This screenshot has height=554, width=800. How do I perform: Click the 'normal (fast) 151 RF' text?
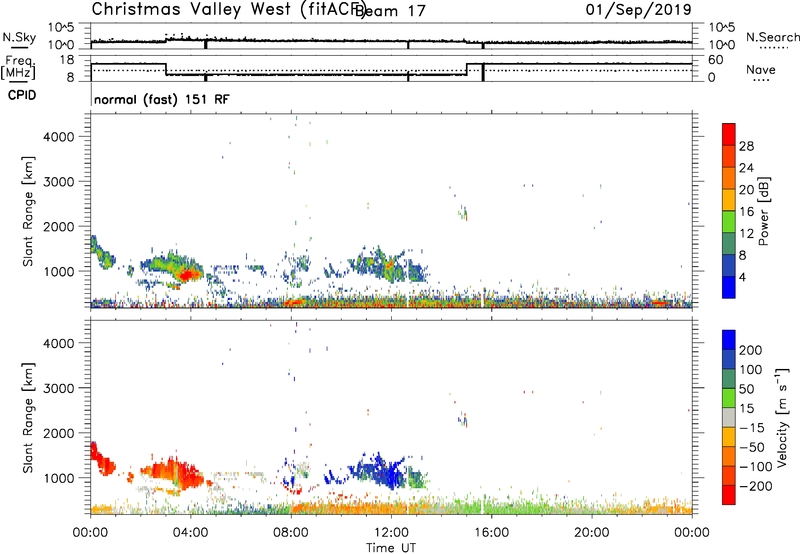pyautogui.click(x=162, y=99)
